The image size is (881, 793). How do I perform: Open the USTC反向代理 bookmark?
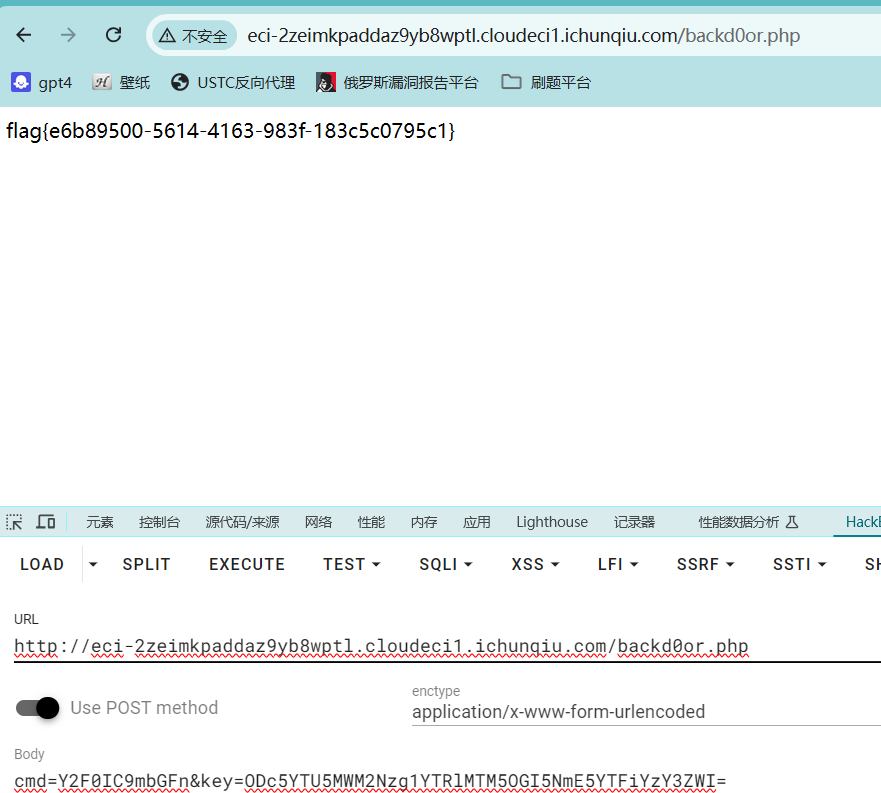click(x=233, y=82)
